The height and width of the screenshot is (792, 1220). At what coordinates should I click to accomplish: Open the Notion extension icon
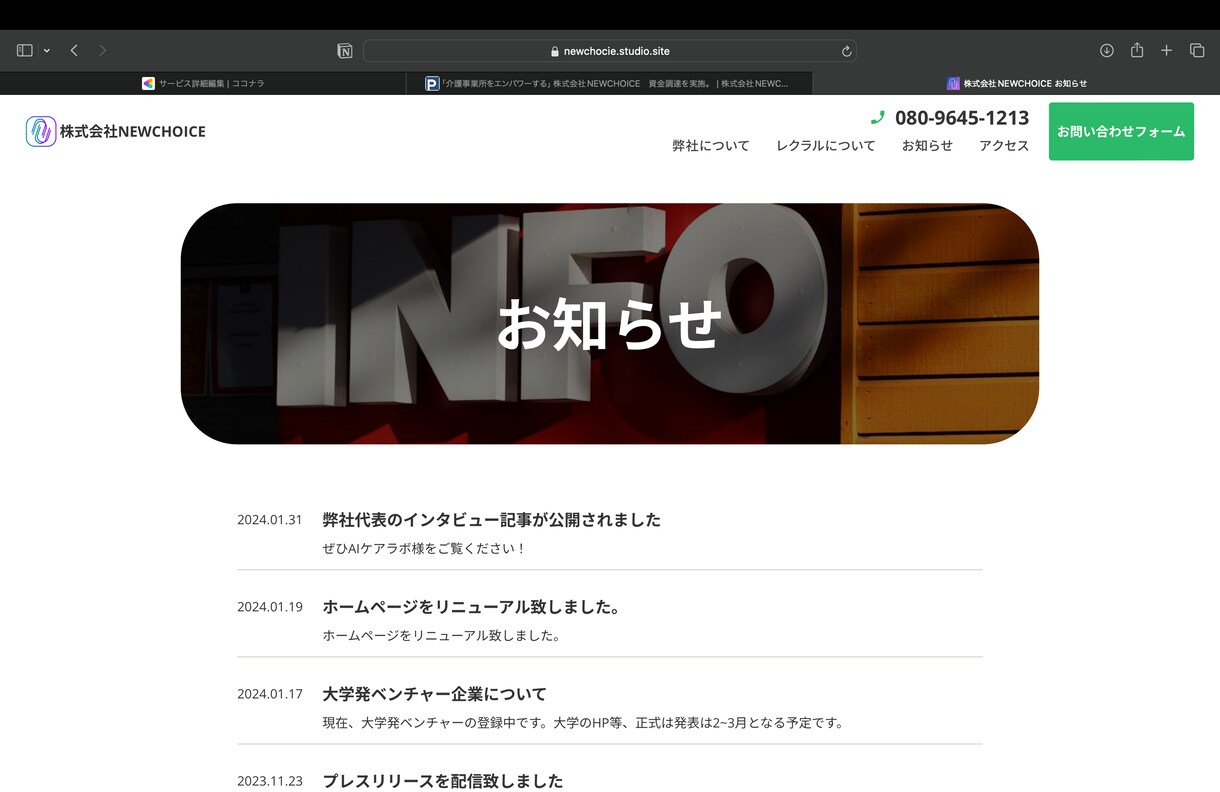point(345,51)
